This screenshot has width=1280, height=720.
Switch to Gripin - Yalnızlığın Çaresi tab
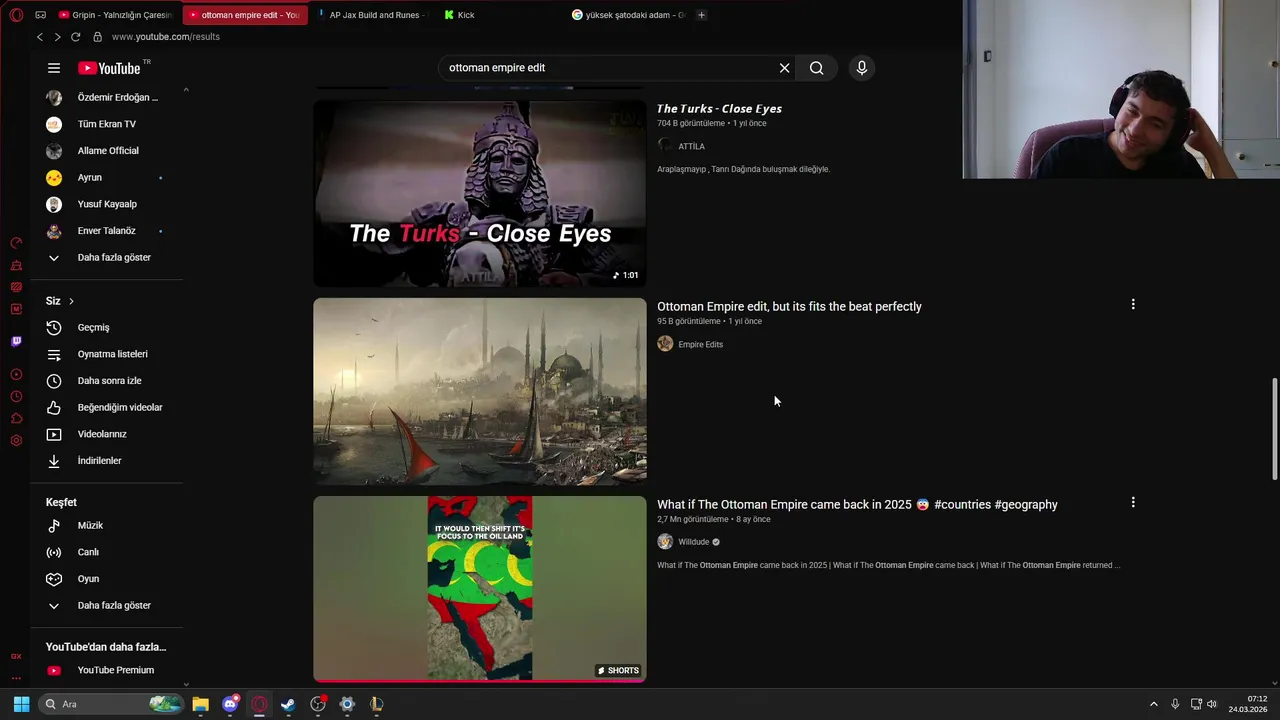pos(116,15)
